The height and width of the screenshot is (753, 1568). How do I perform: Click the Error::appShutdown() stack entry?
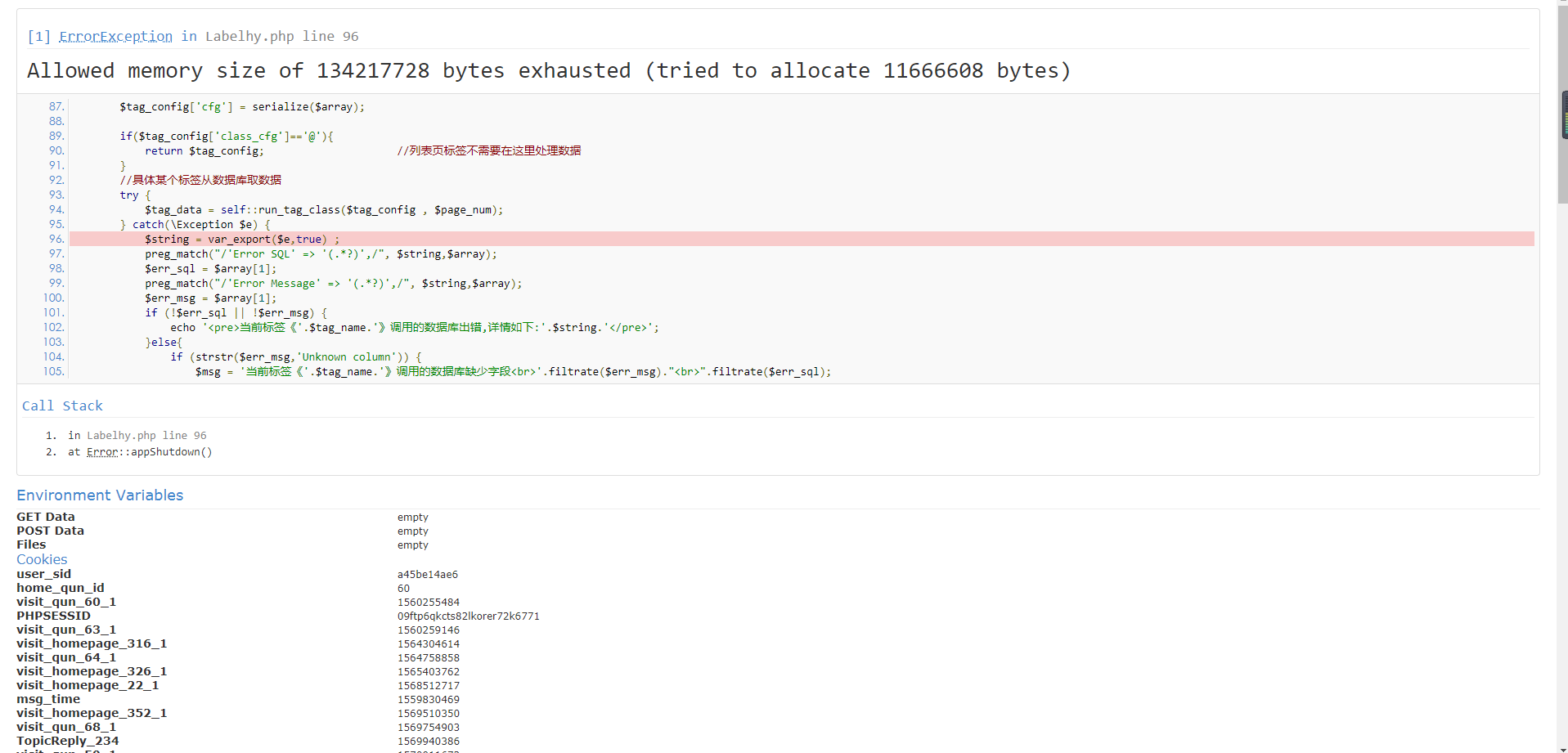tap(149, 452)
